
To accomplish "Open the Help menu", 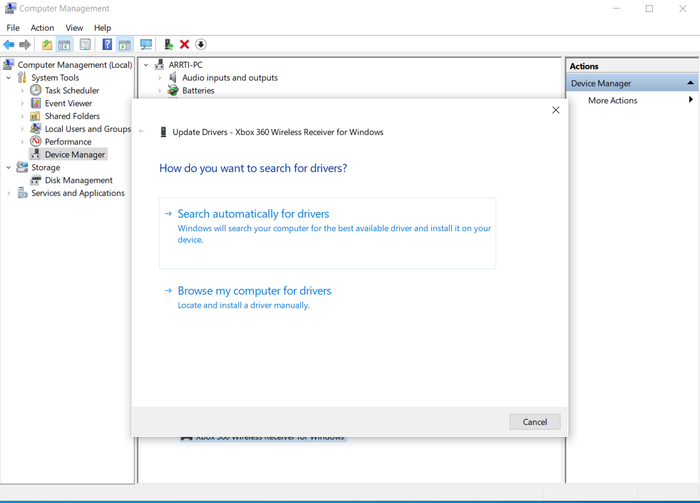I will point(102,28).
